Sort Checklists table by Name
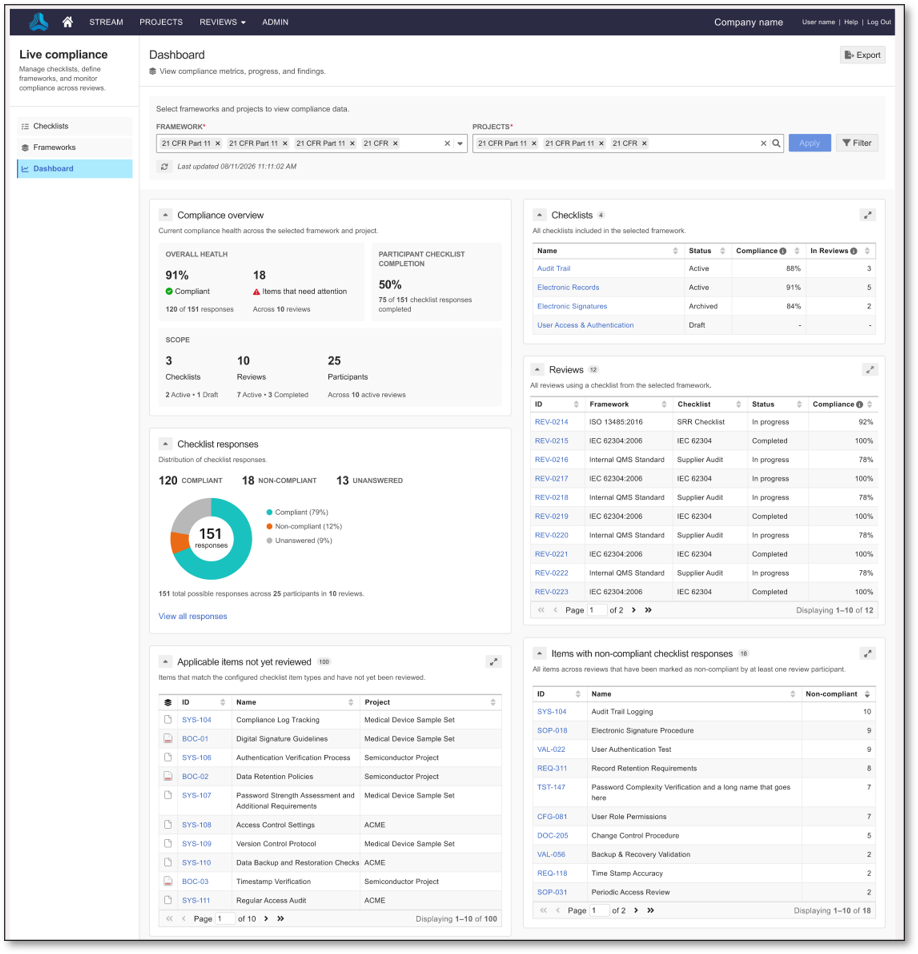Screen dimensions: 918x954 675,251
